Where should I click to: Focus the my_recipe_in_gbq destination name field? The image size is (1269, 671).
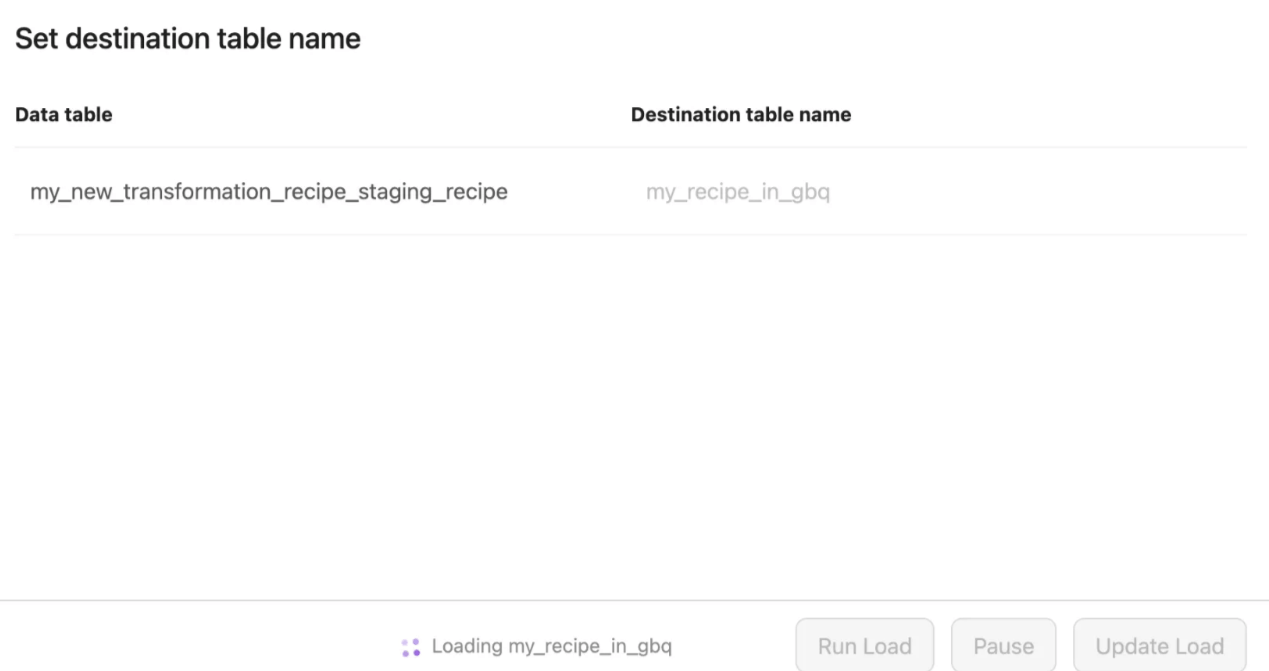point(738,192)
